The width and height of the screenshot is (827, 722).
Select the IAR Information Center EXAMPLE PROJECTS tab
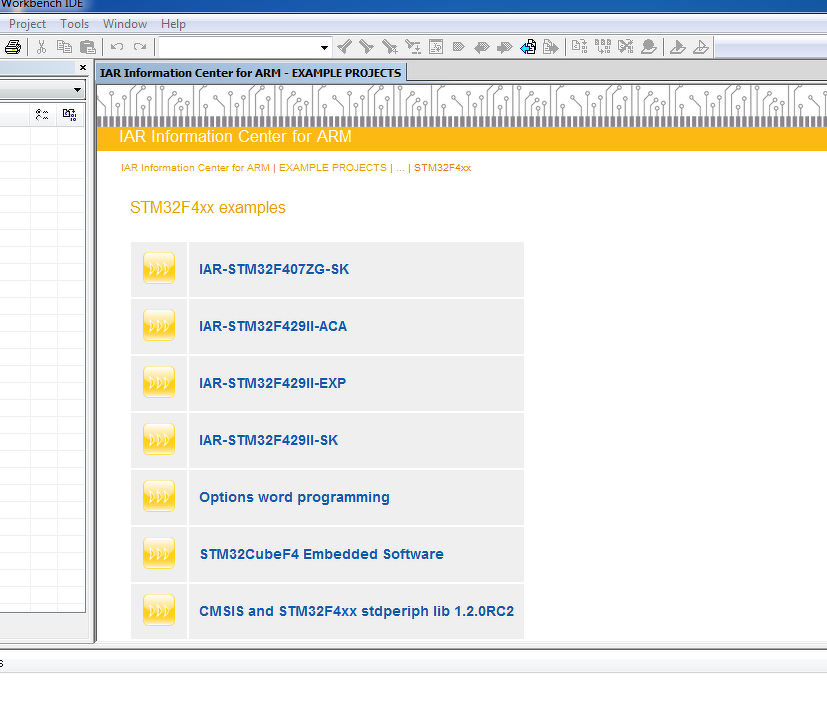click(251, 73)
